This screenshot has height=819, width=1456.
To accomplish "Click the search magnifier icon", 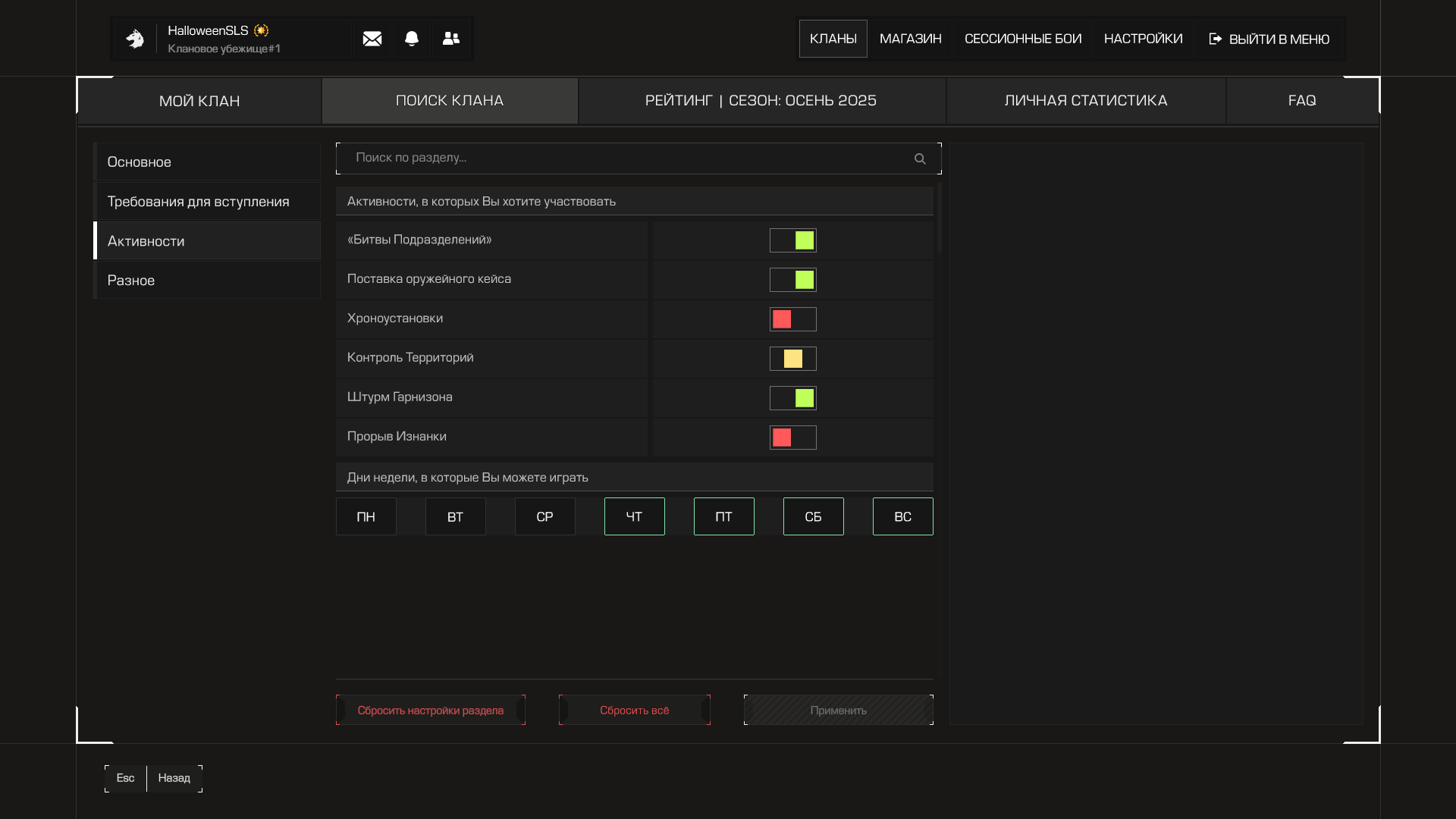I will (x=920, y=159).
